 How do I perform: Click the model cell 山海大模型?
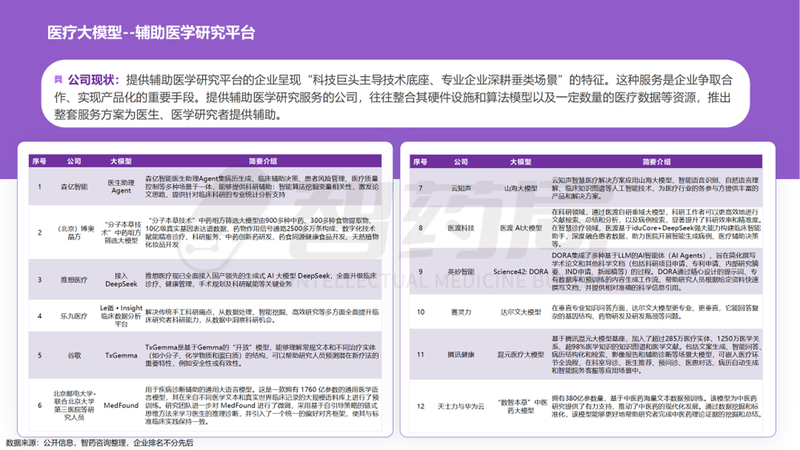click(x=520, y=188)
